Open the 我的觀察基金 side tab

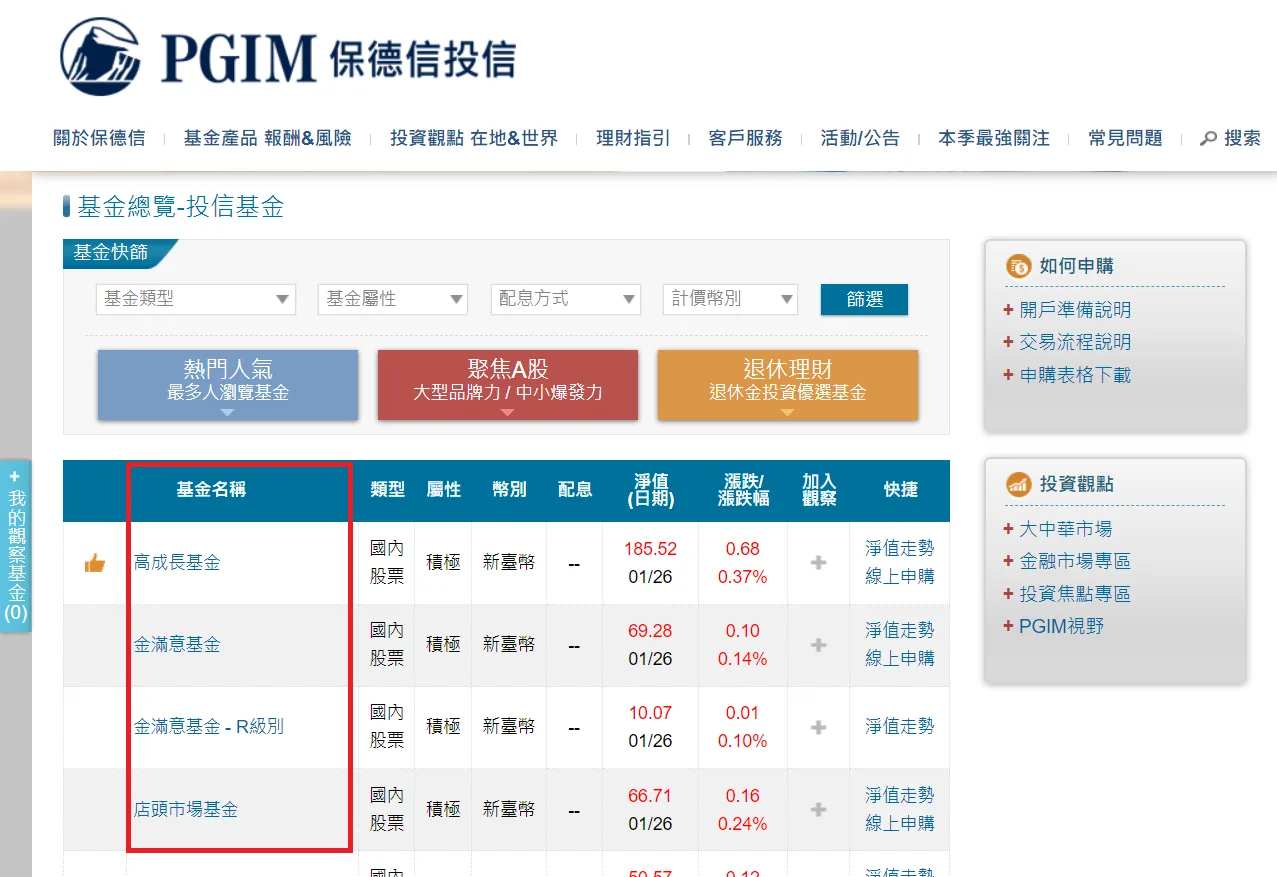(16, 546)
